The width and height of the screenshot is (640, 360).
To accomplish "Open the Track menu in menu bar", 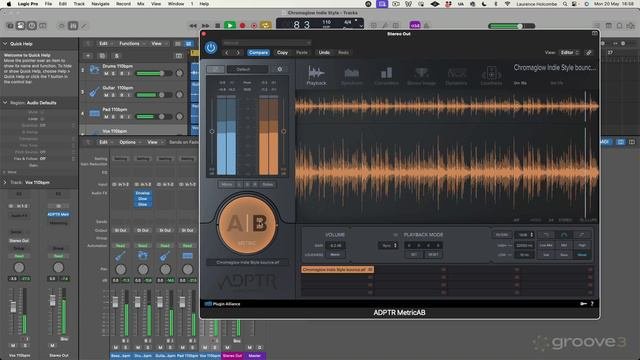I will pos(79,4).
